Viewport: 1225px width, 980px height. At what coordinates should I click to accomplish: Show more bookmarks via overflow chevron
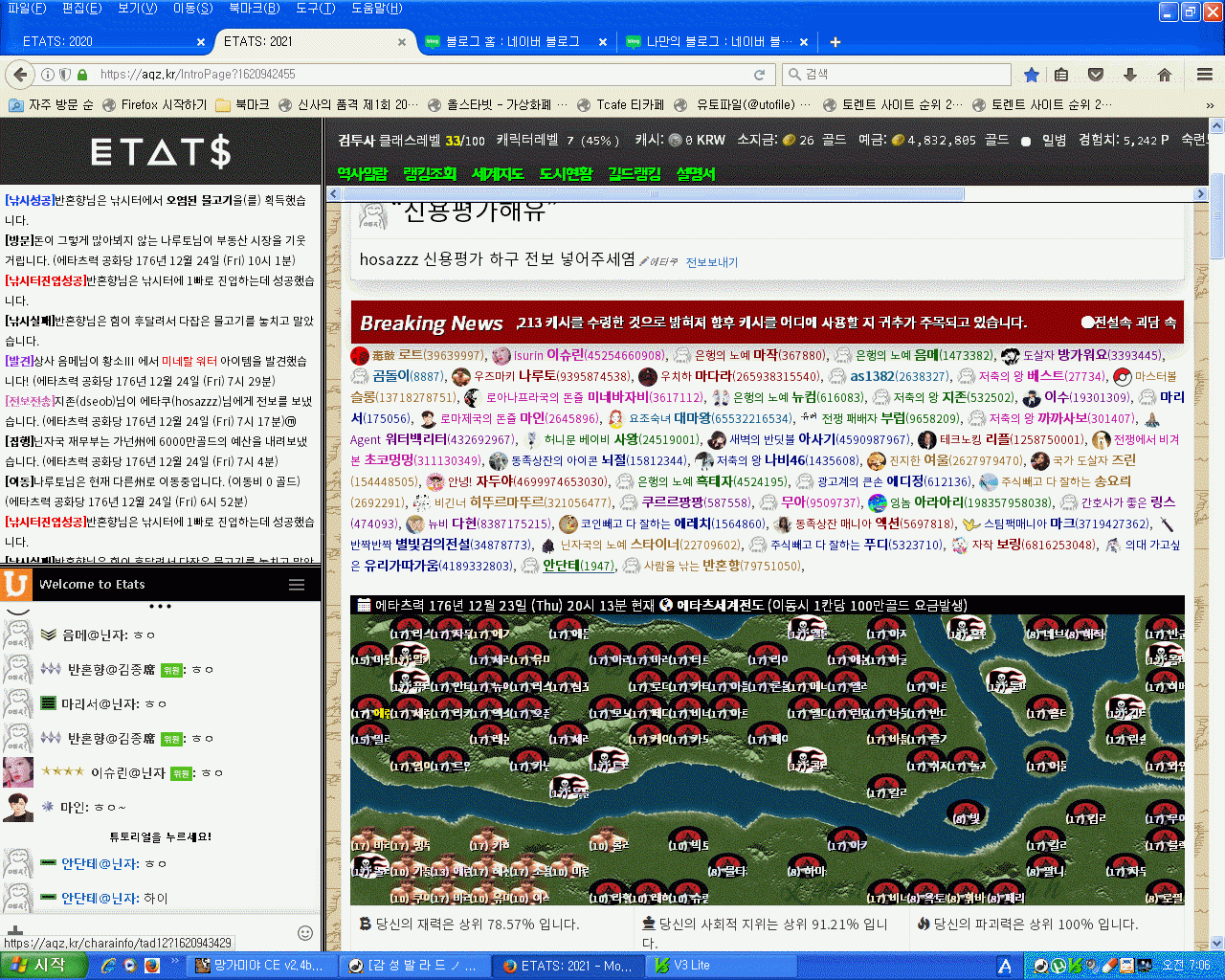[1211, 105]
